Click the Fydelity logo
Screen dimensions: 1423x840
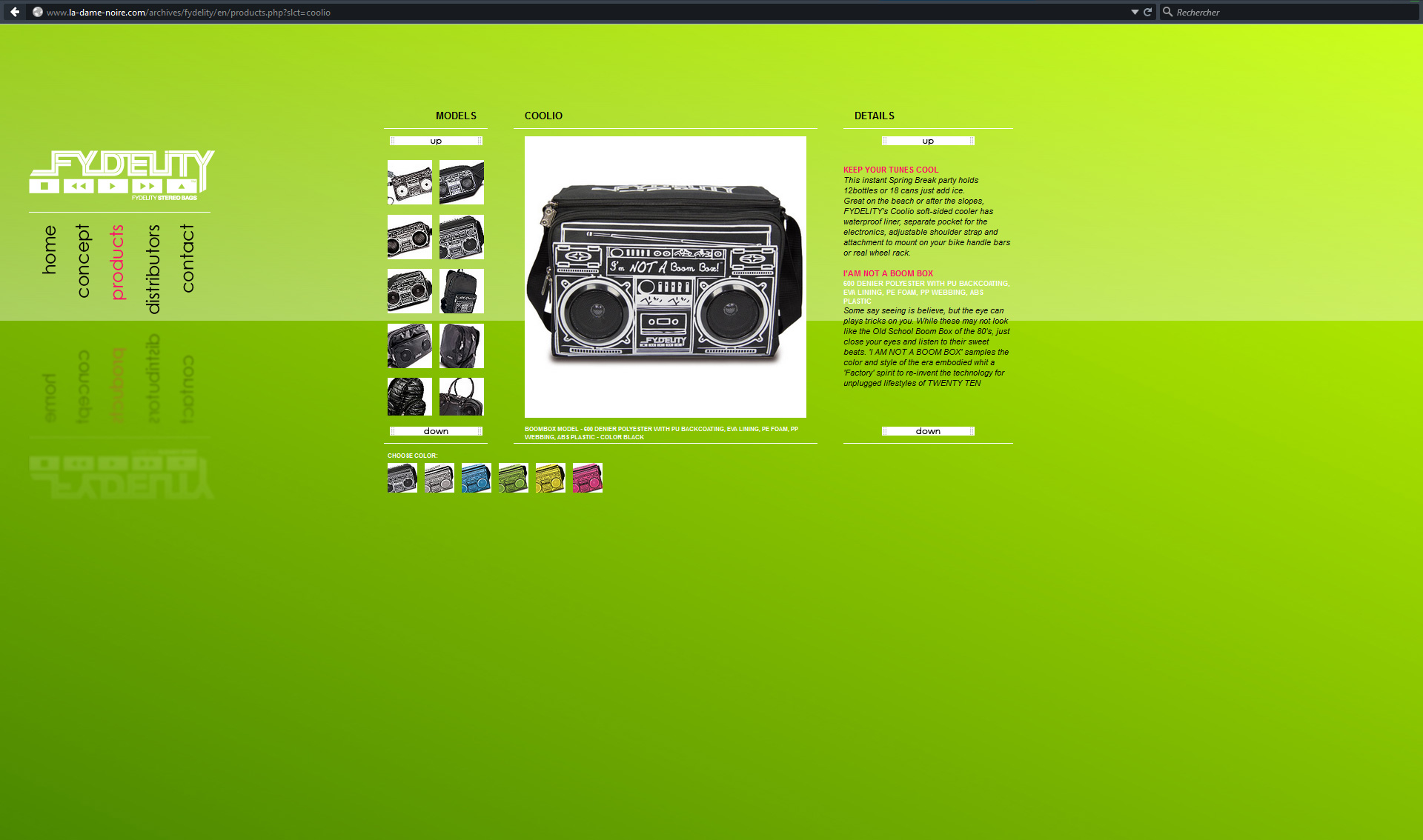122,176
